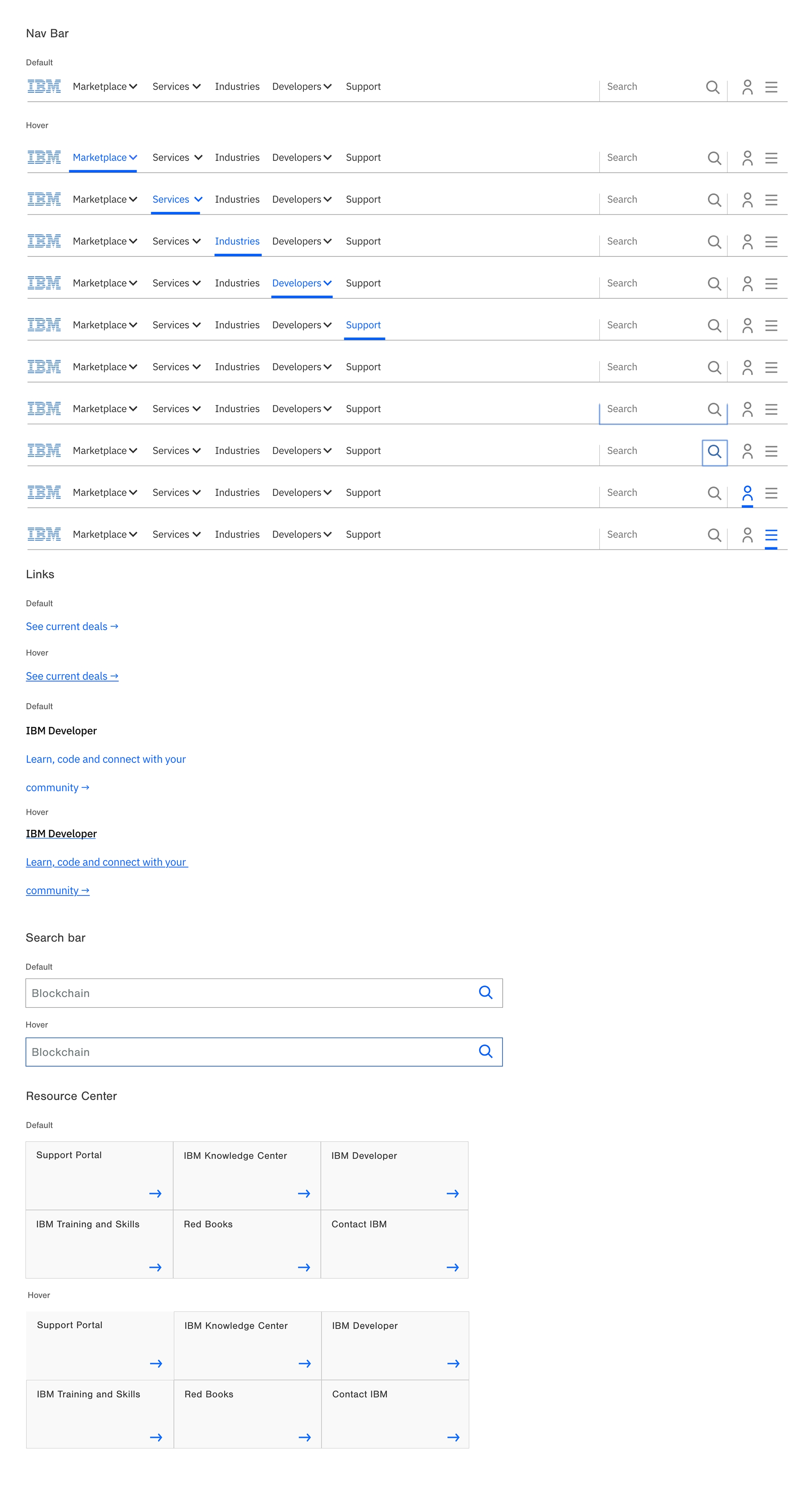Expand the blue highlighted Developers chevron

(327, 283)
